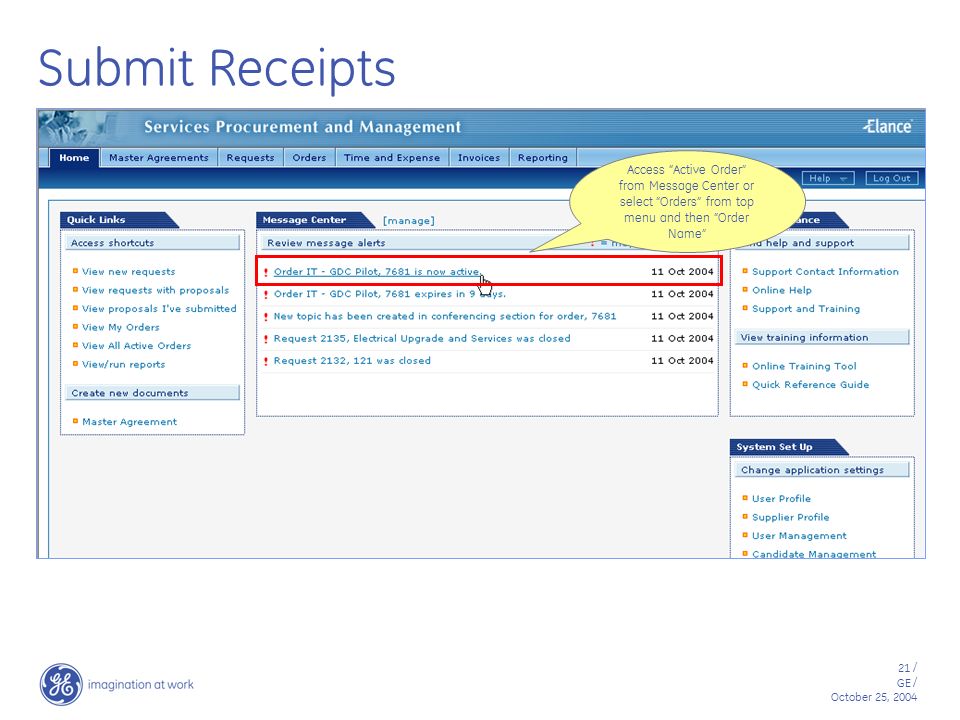960x720 pixels.
Task: Open Supplier Profile link
Action: [x=790, y=517]
